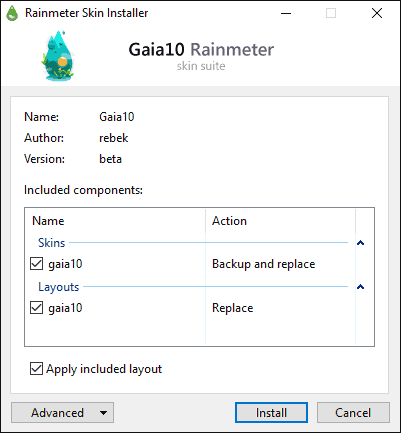
Task: Minimize the Skin Installer window
Action: pyautogui.click(x=286, y=13)
